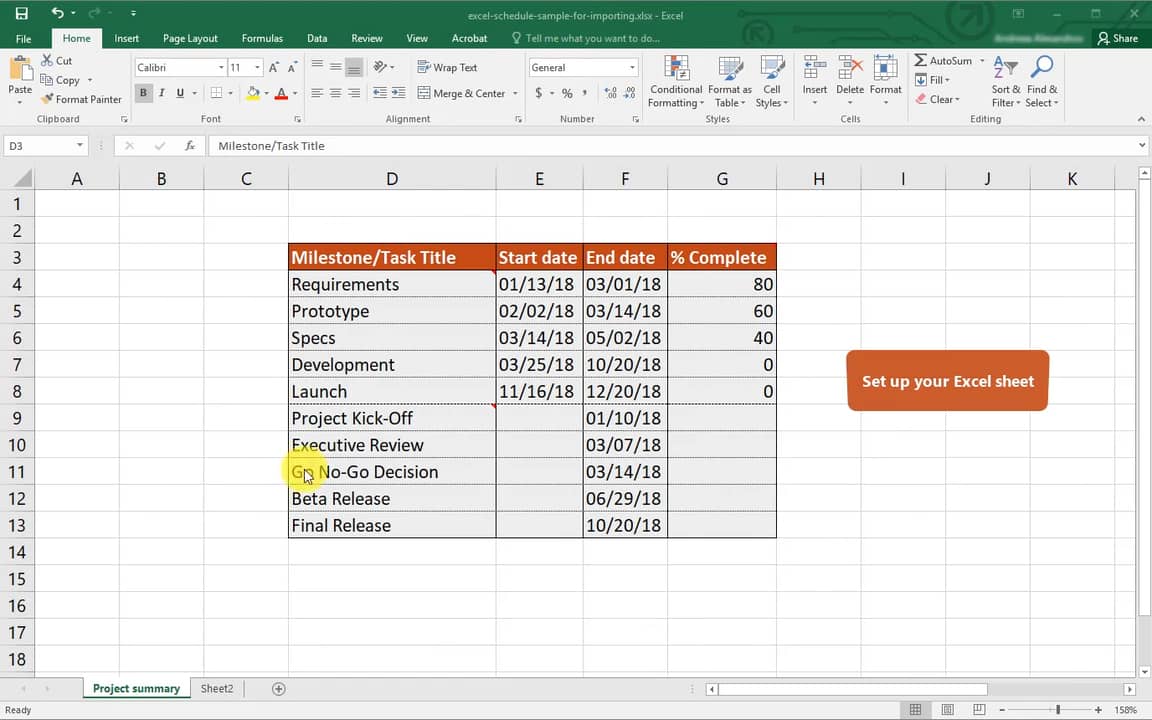Open fill color picker yellow bucket
This screenshot has width=1152, height=720.
[253, 93]
